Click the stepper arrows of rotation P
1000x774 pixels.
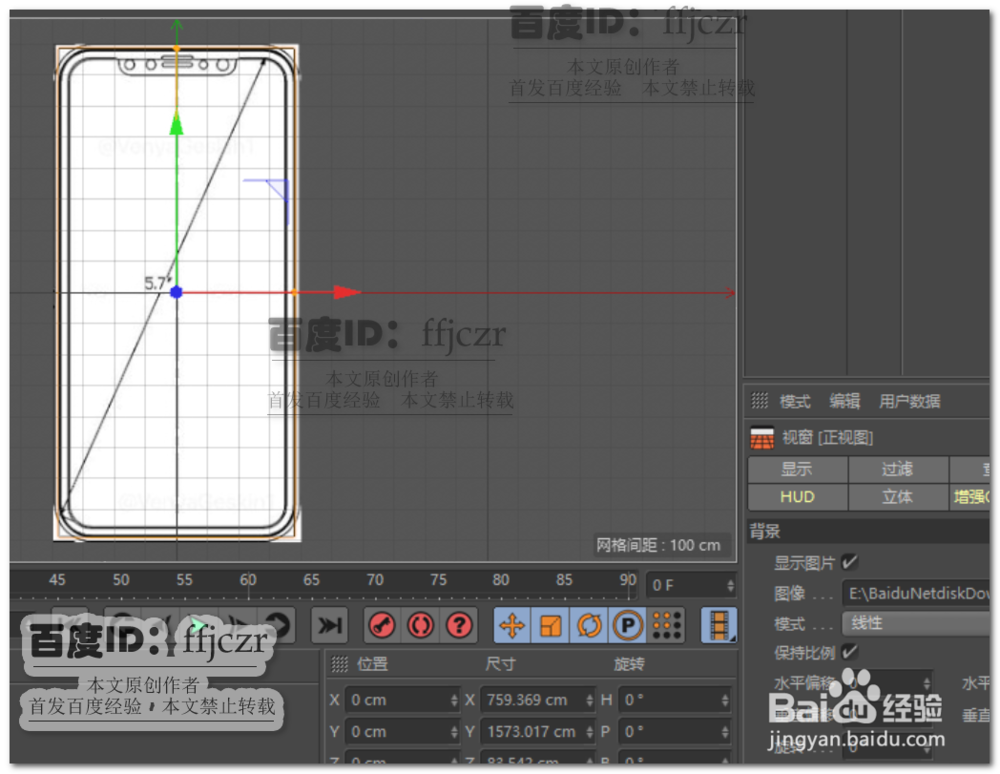tap(725, 732)
